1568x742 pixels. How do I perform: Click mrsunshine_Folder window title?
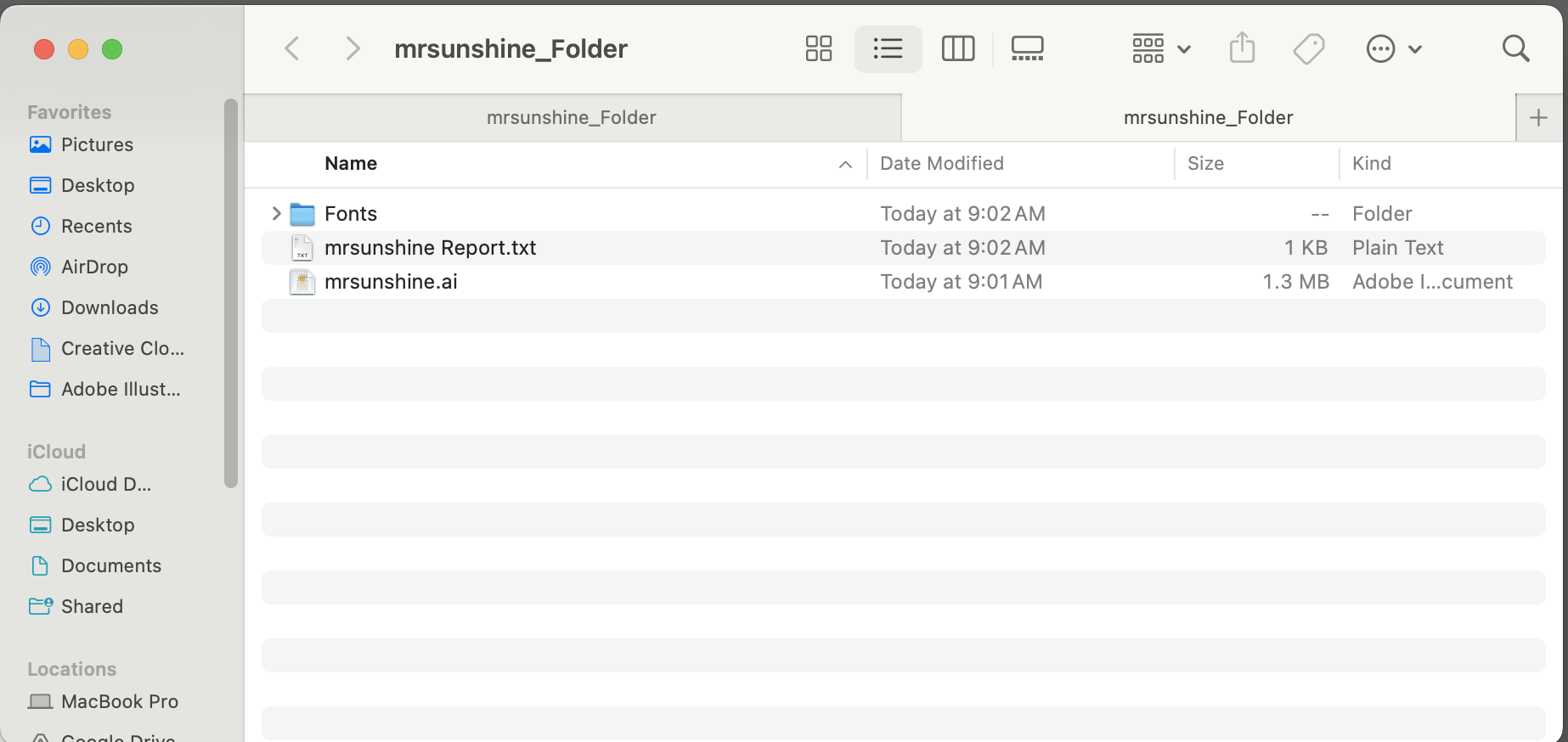(x=510, y=48)
